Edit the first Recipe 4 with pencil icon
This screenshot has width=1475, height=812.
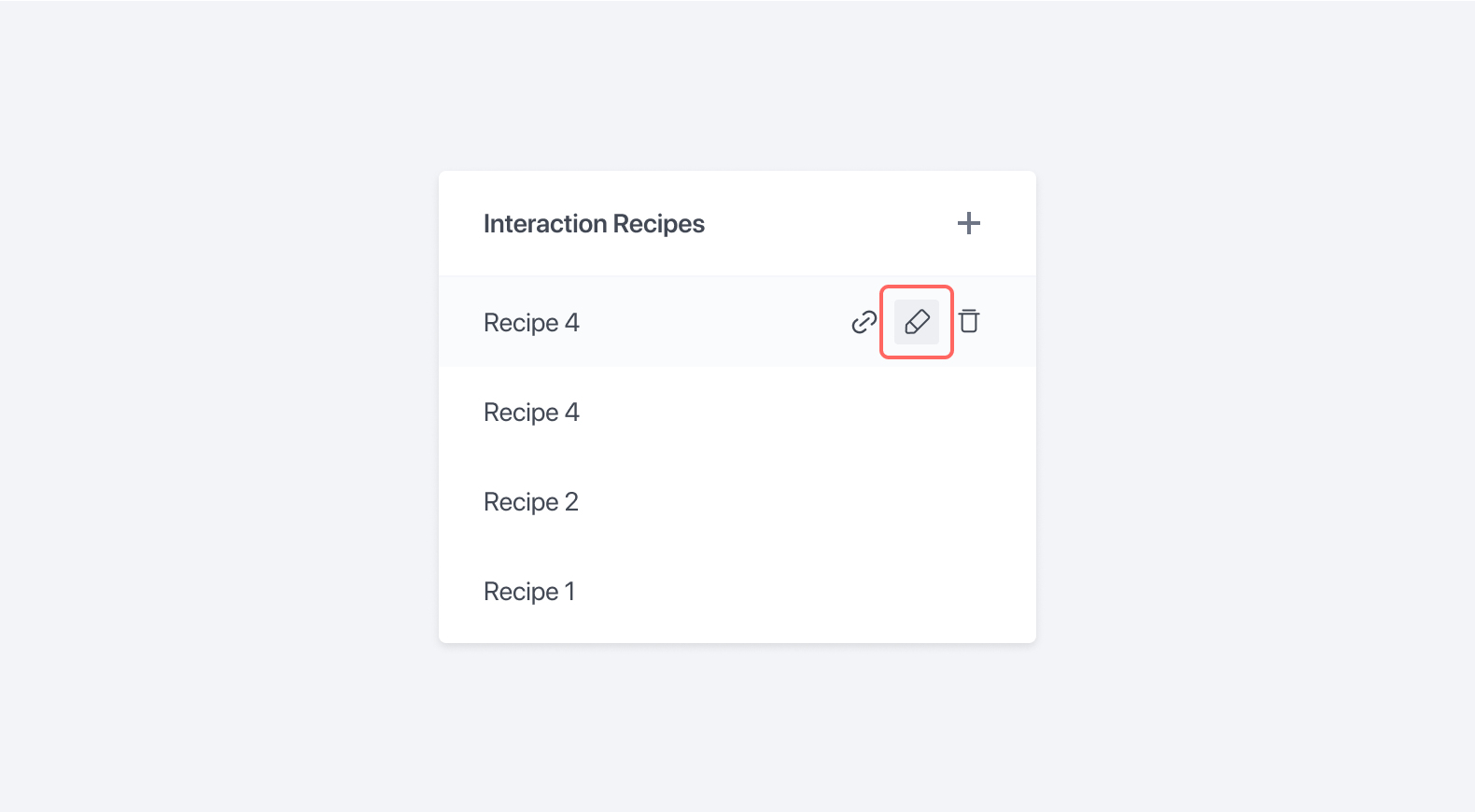(917, 322)
